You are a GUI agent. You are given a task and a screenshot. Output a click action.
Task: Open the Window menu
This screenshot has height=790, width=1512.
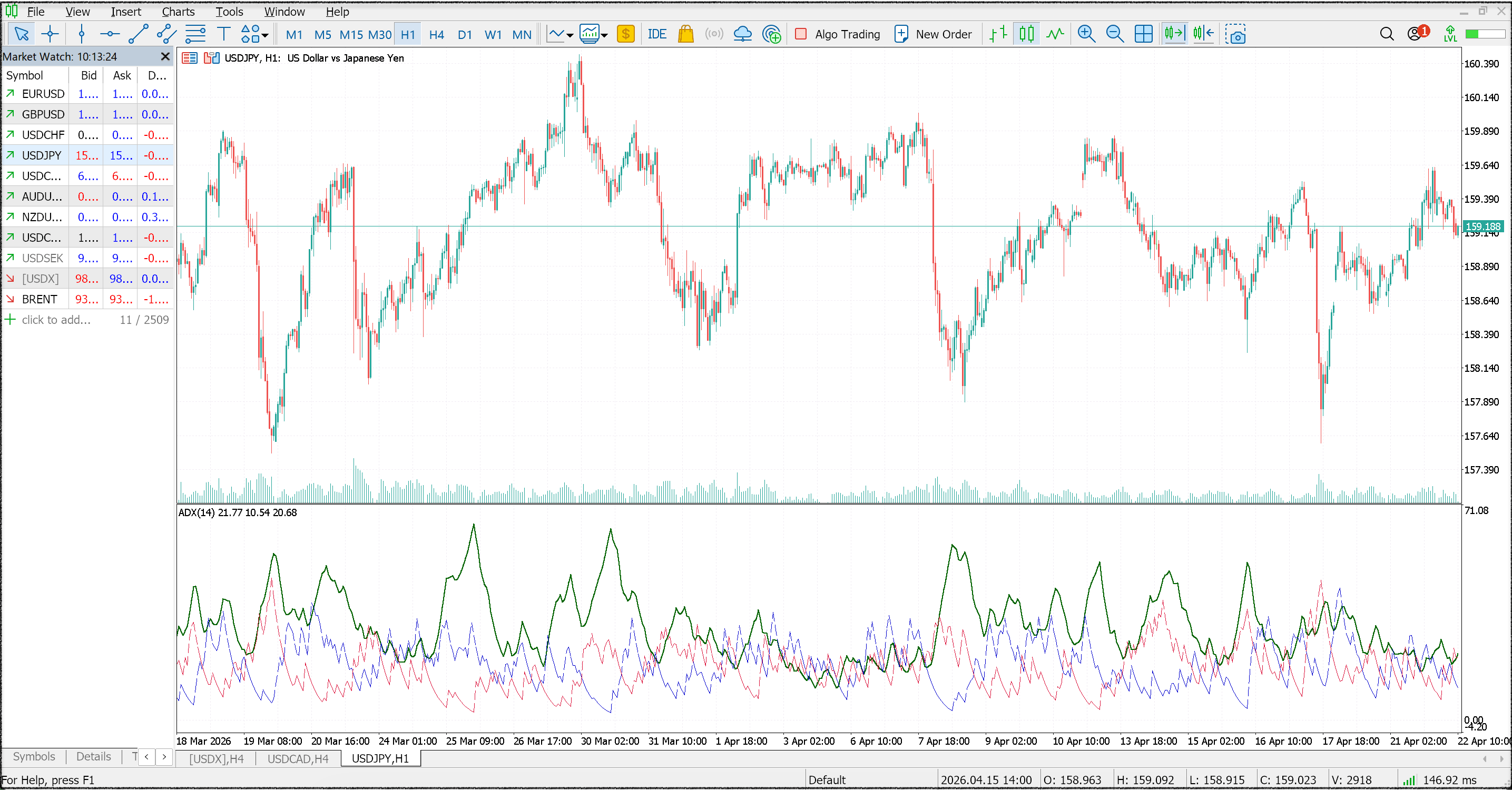coord(284,12)
